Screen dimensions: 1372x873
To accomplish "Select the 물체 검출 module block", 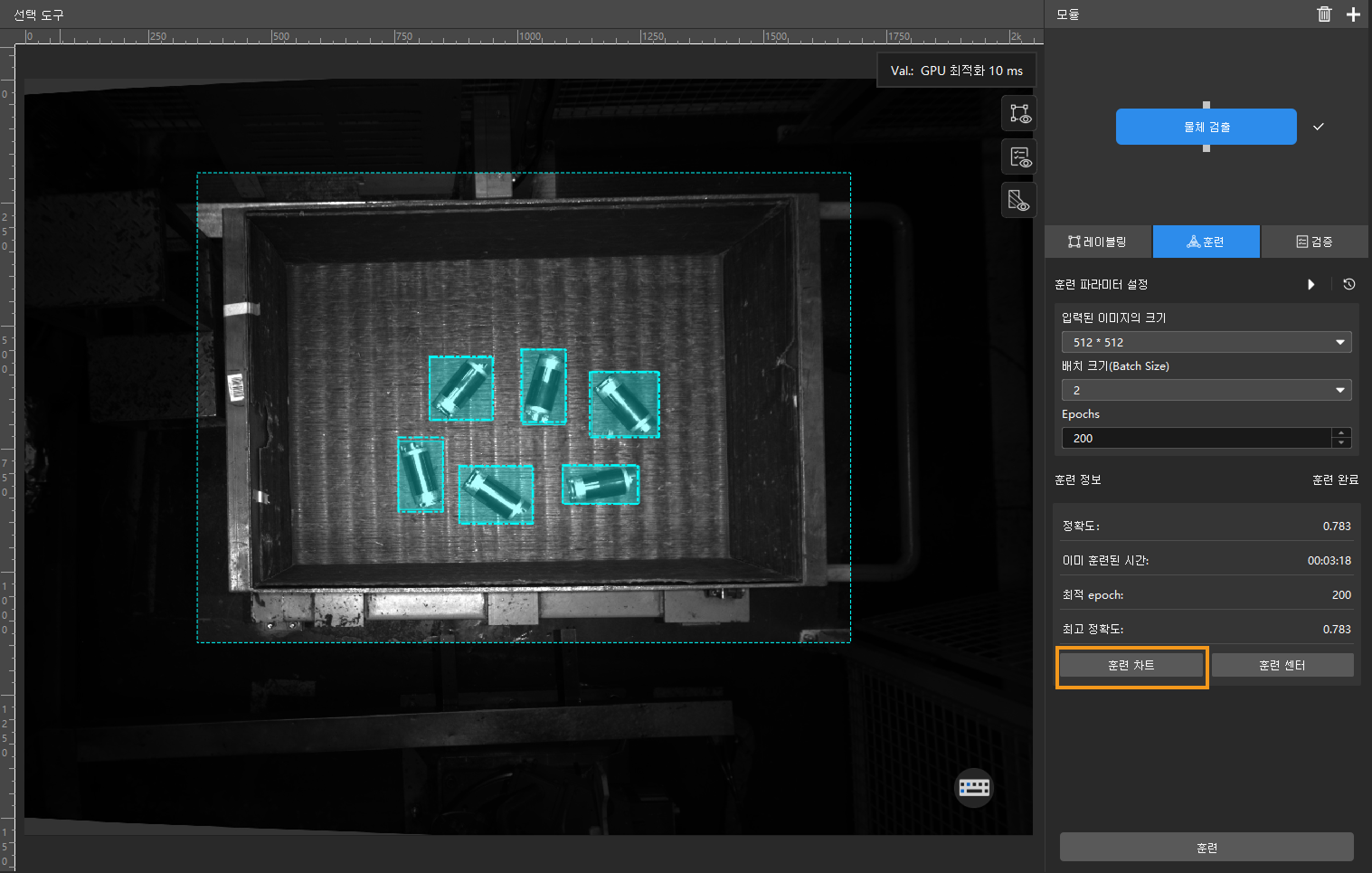I will click(1206, 127).
